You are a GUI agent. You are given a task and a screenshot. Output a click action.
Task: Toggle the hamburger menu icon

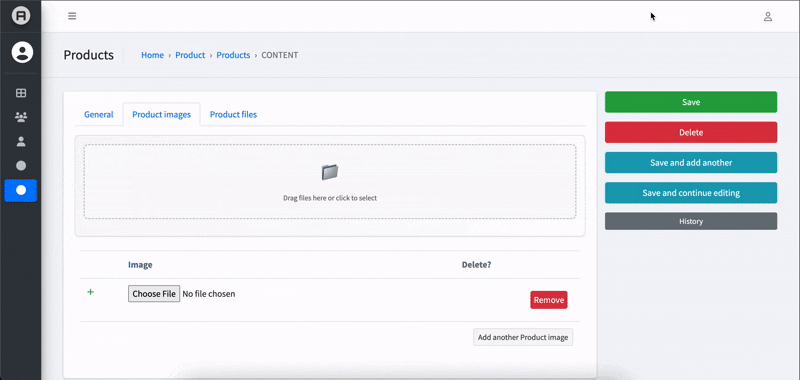click(72, 16)
